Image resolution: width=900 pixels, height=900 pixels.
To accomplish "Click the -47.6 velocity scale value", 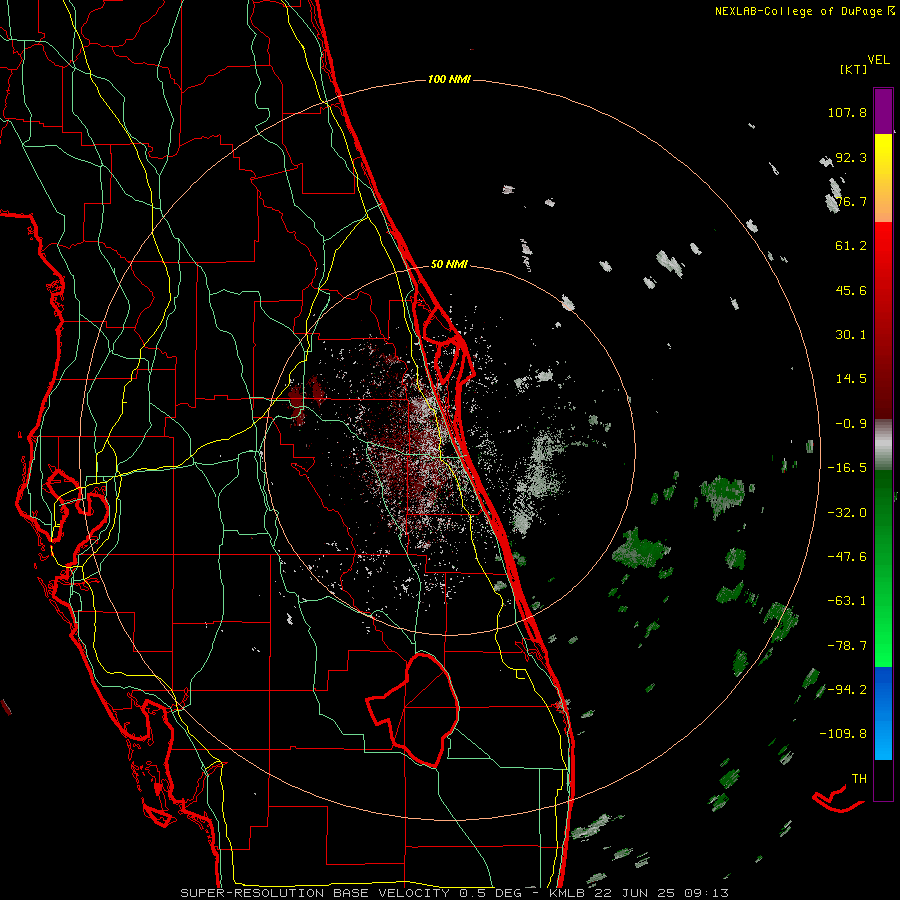I will [x=847, y=557].
